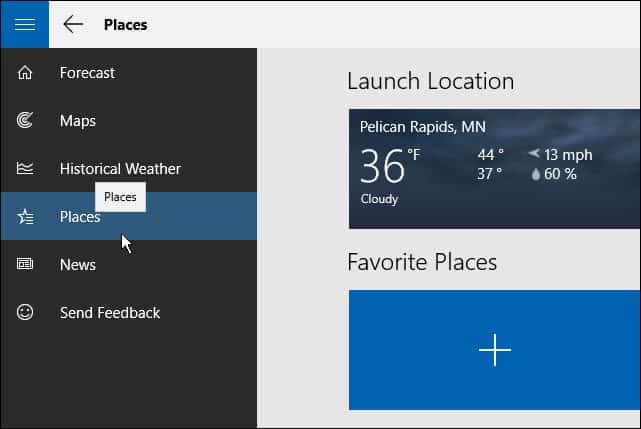Open the Pelican Rapids, MN weather tile
Screen dimensions: 641x429
click(x=495, y=168)
